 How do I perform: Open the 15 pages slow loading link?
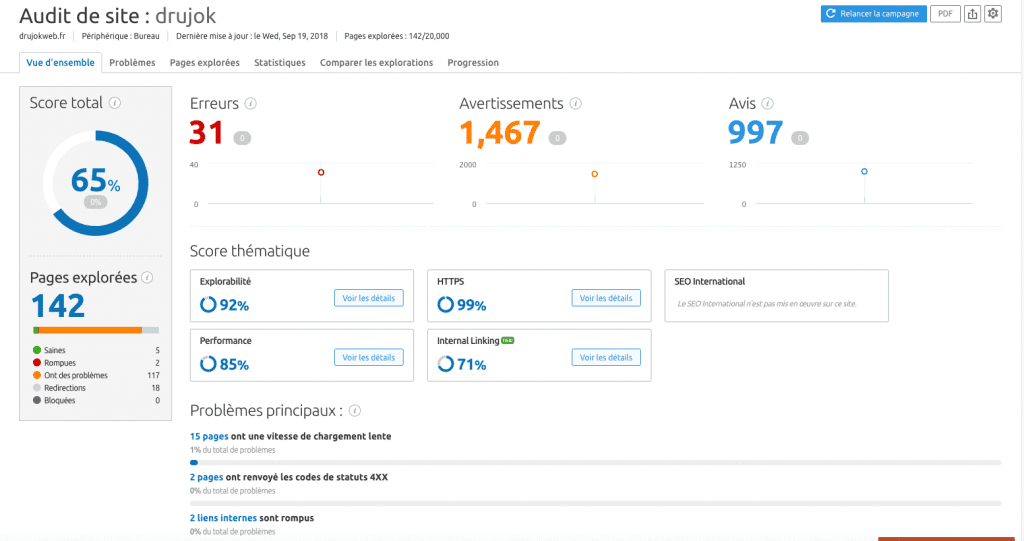click(x=209, y=436)
